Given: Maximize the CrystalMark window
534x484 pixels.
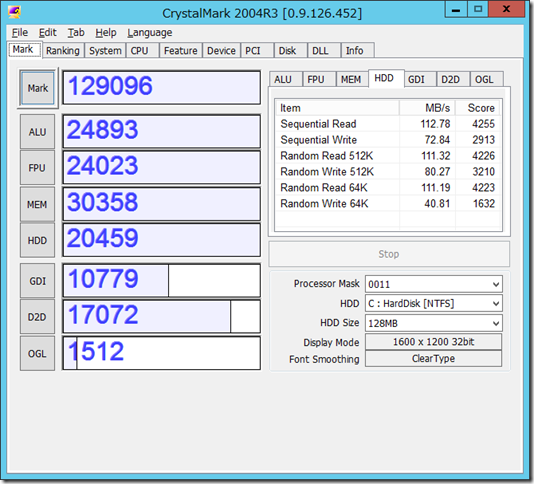Looking at the screenshot, I should (x=478, y=9).
